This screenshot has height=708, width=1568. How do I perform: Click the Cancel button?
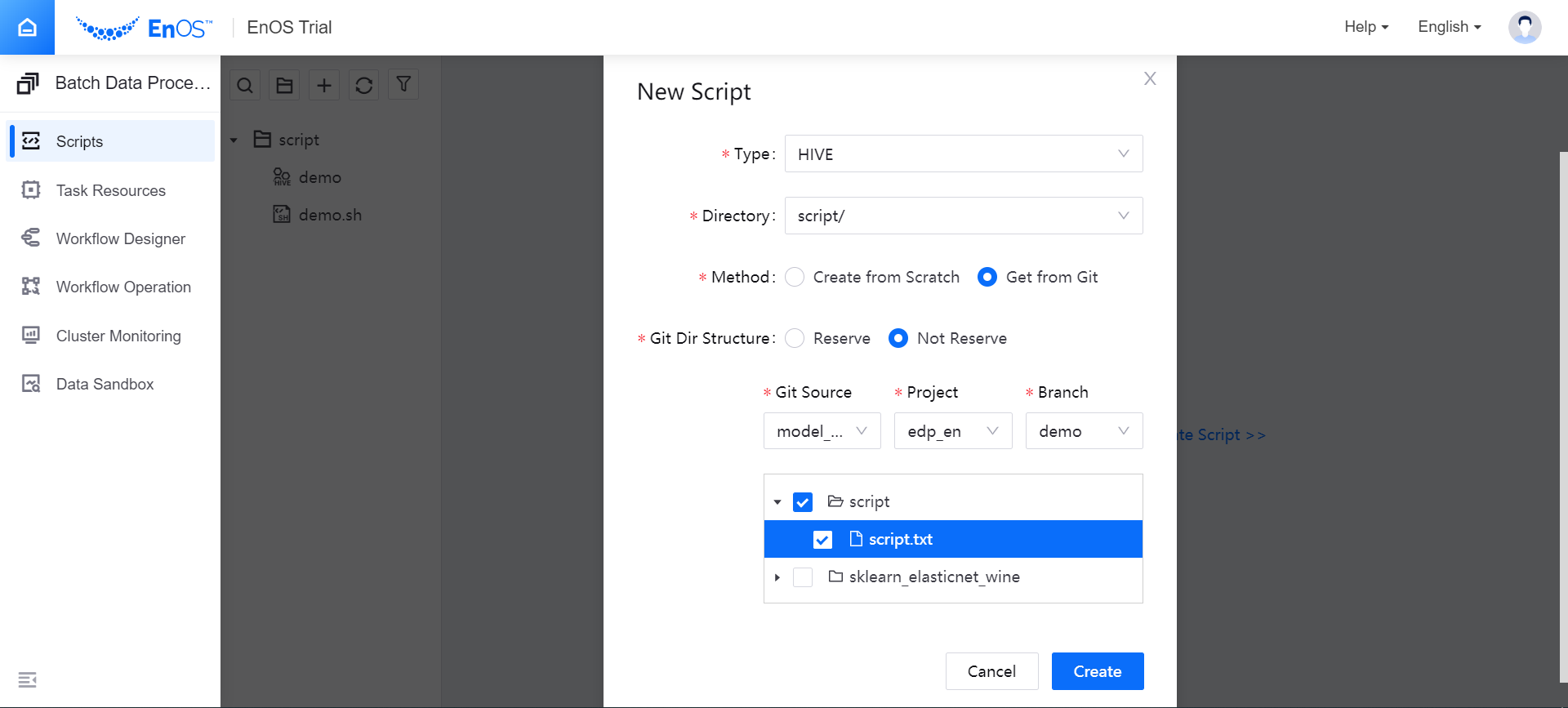991,671
